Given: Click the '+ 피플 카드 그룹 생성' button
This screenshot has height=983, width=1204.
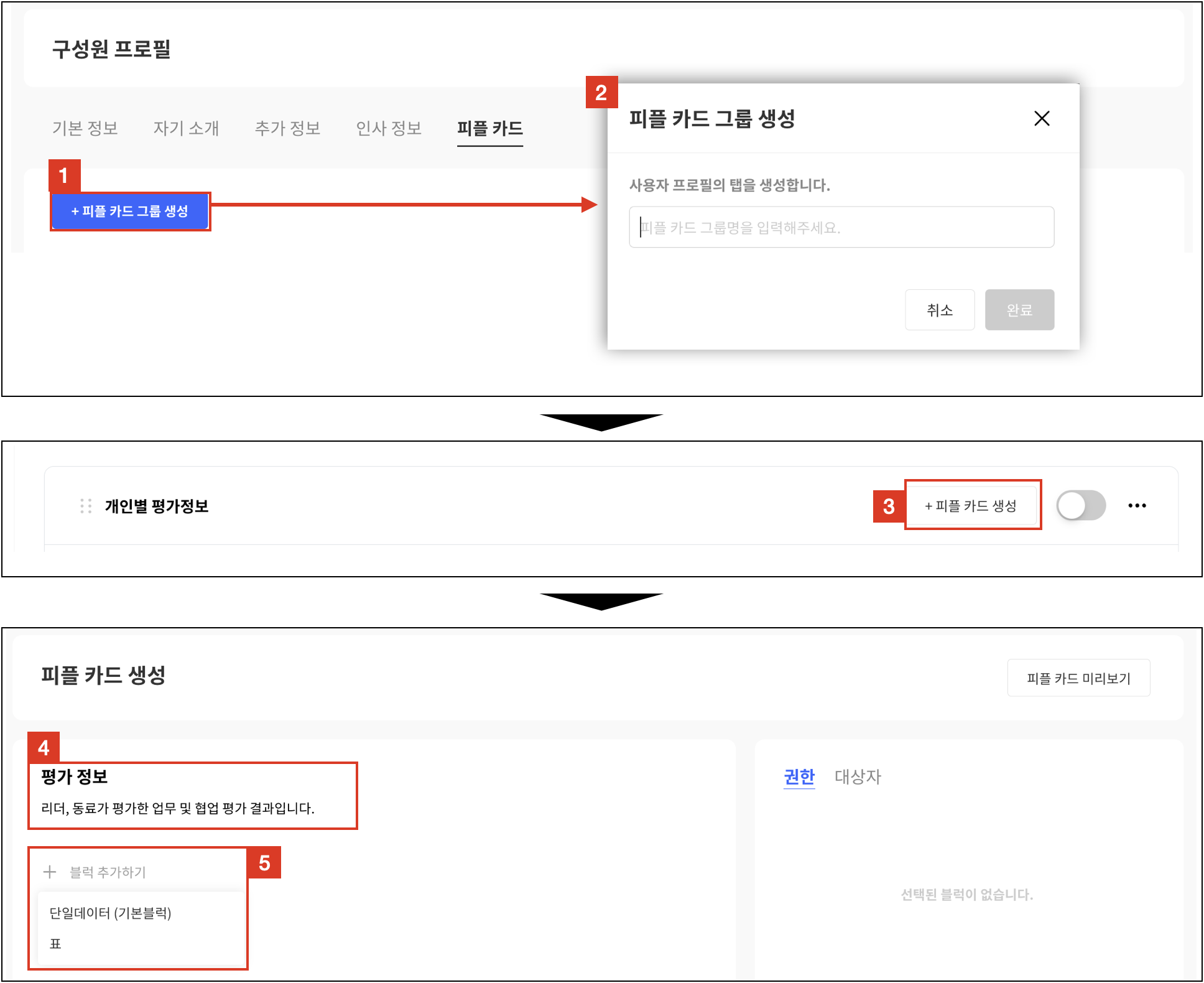Looking at the screenshot, I should tap(130, 212).
